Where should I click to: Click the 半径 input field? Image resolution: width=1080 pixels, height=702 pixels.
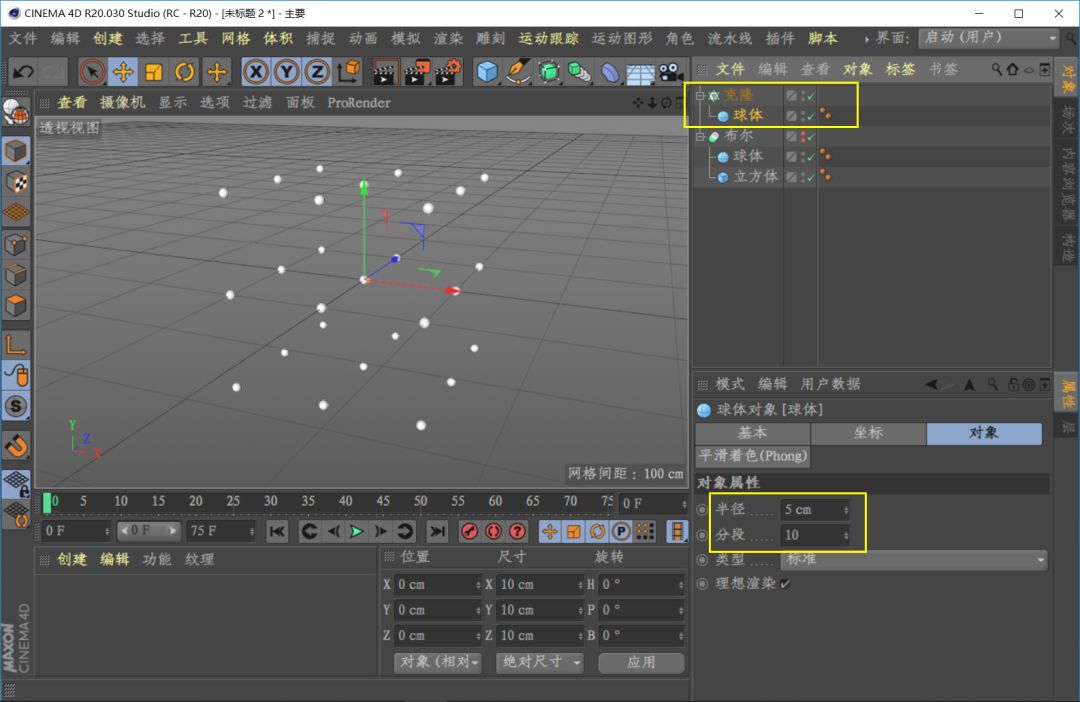[x=813, y=510]
